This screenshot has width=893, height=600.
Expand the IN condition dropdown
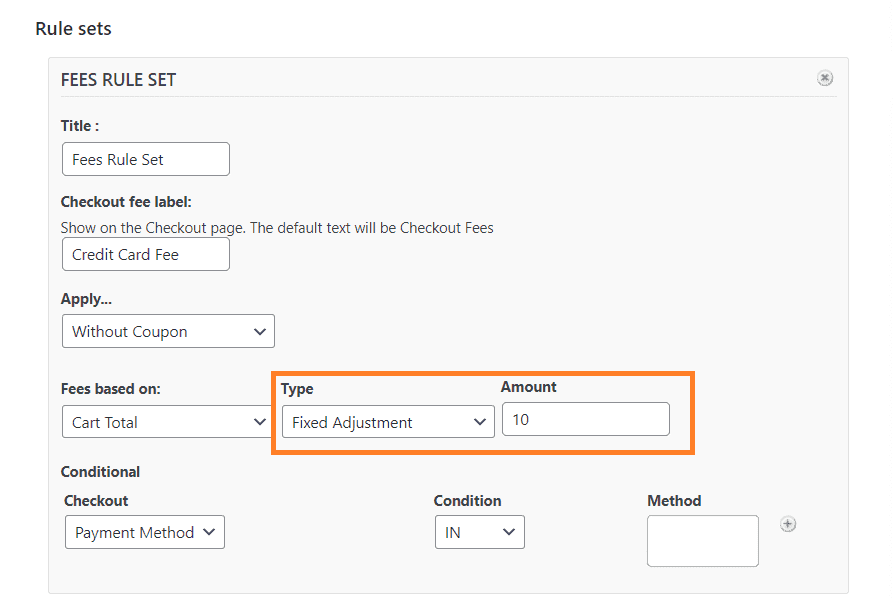(480, 532)
